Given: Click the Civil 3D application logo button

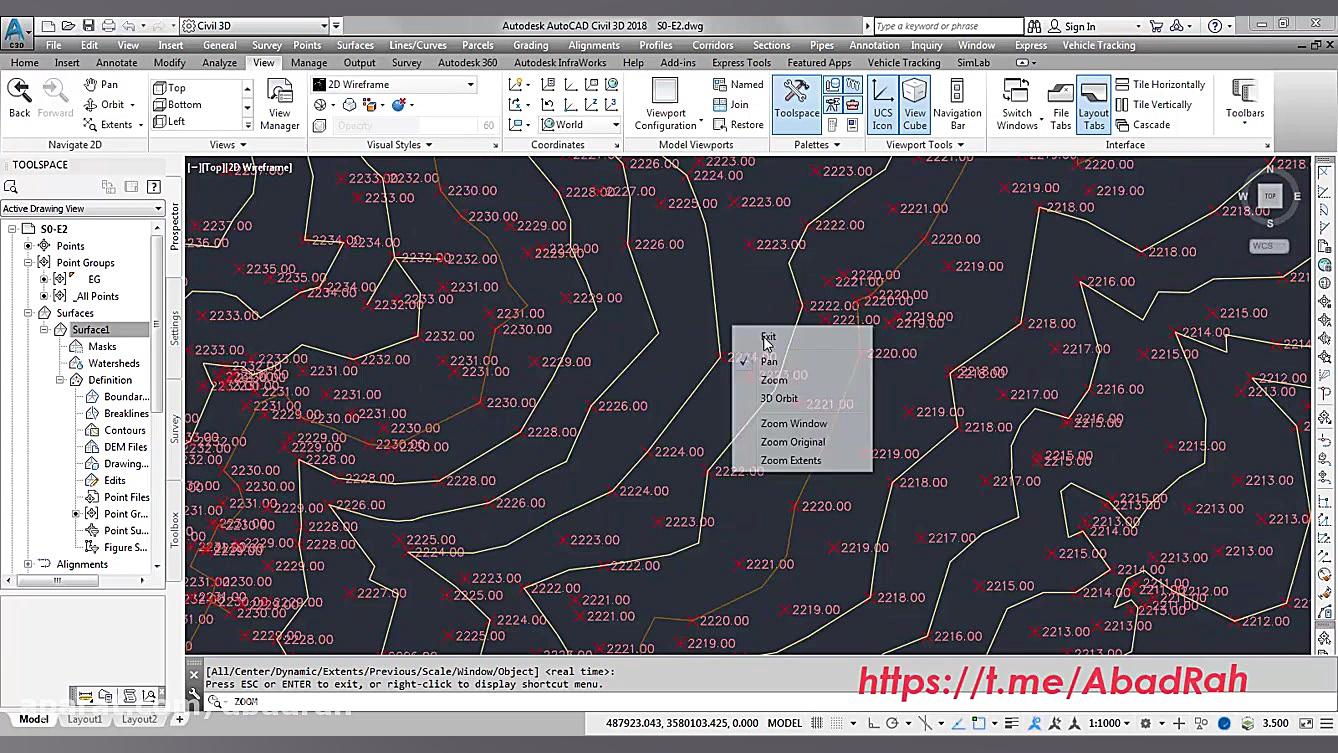Looking at the screenshot, I should click(x=16, y=31).
